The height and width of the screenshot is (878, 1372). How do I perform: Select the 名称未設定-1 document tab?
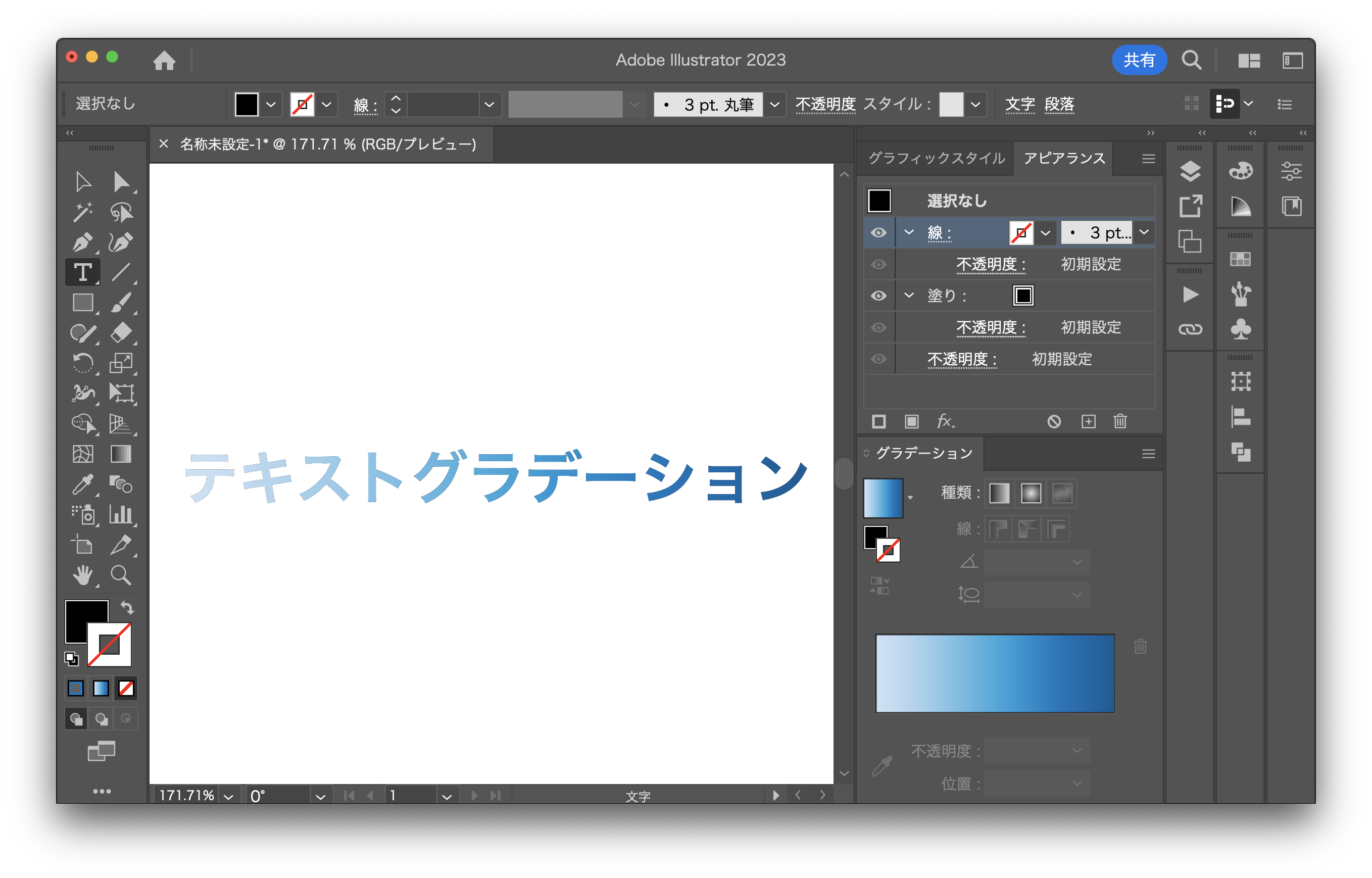pyautogui.click(x=328, y=144)
